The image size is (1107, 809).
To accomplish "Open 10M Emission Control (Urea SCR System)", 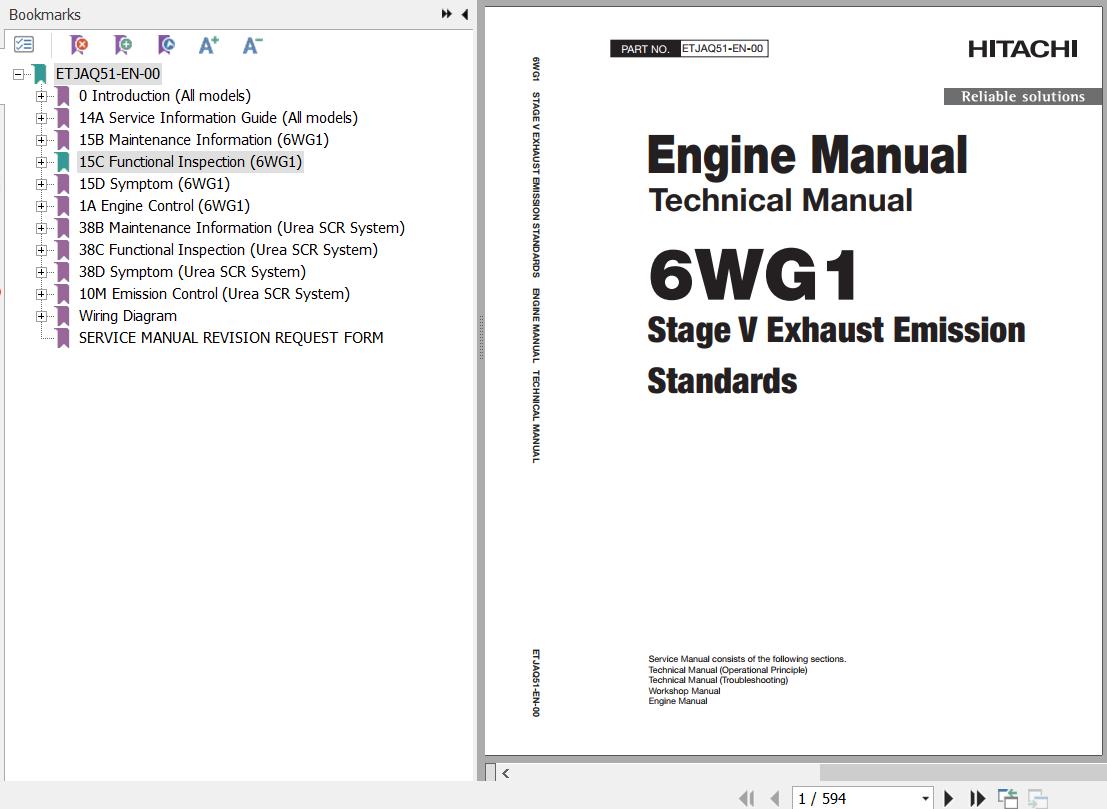I will pos(214,294).
